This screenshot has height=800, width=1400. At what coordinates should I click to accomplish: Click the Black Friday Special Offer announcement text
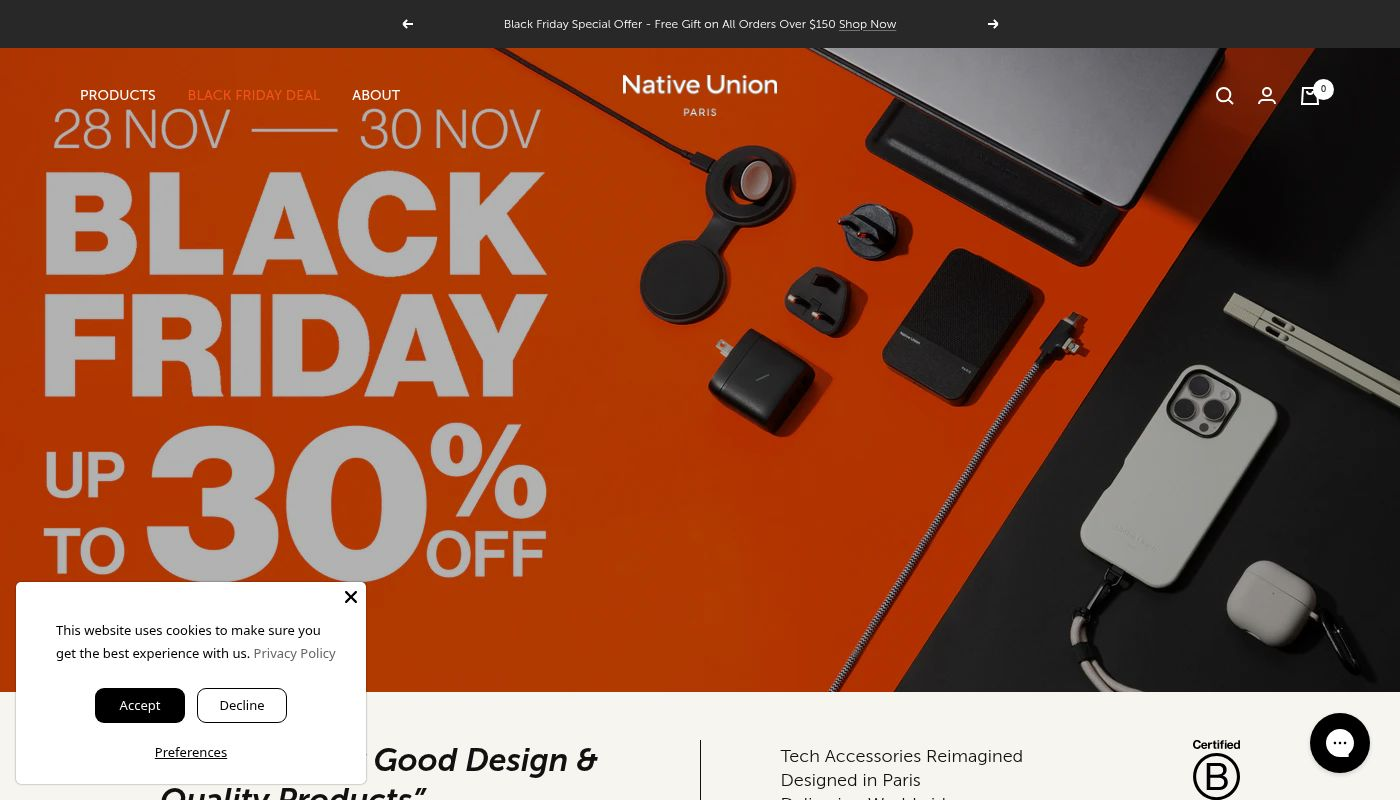tap(669, 24)
